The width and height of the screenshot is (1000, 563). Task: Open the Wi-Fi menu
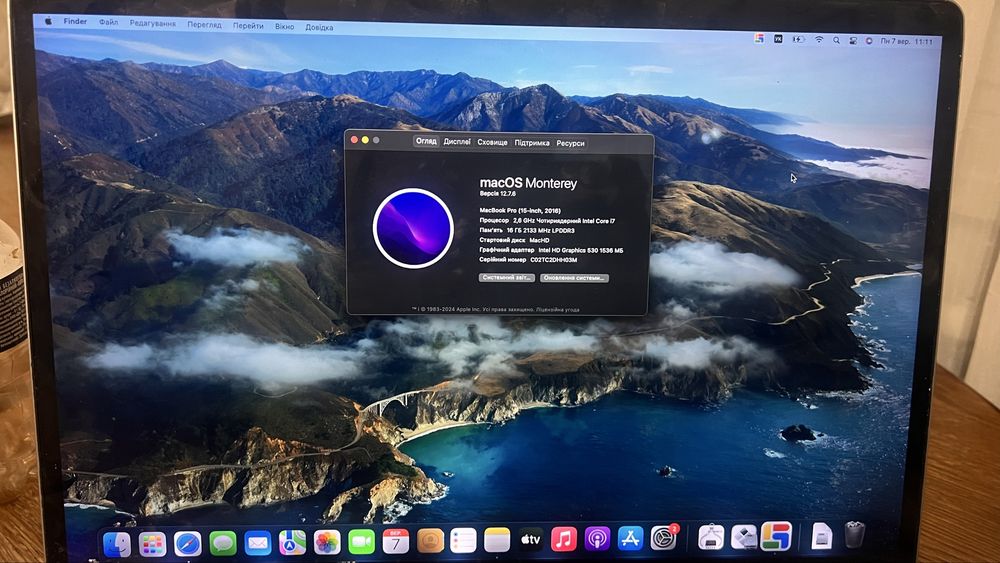click(x=819, y=40)
